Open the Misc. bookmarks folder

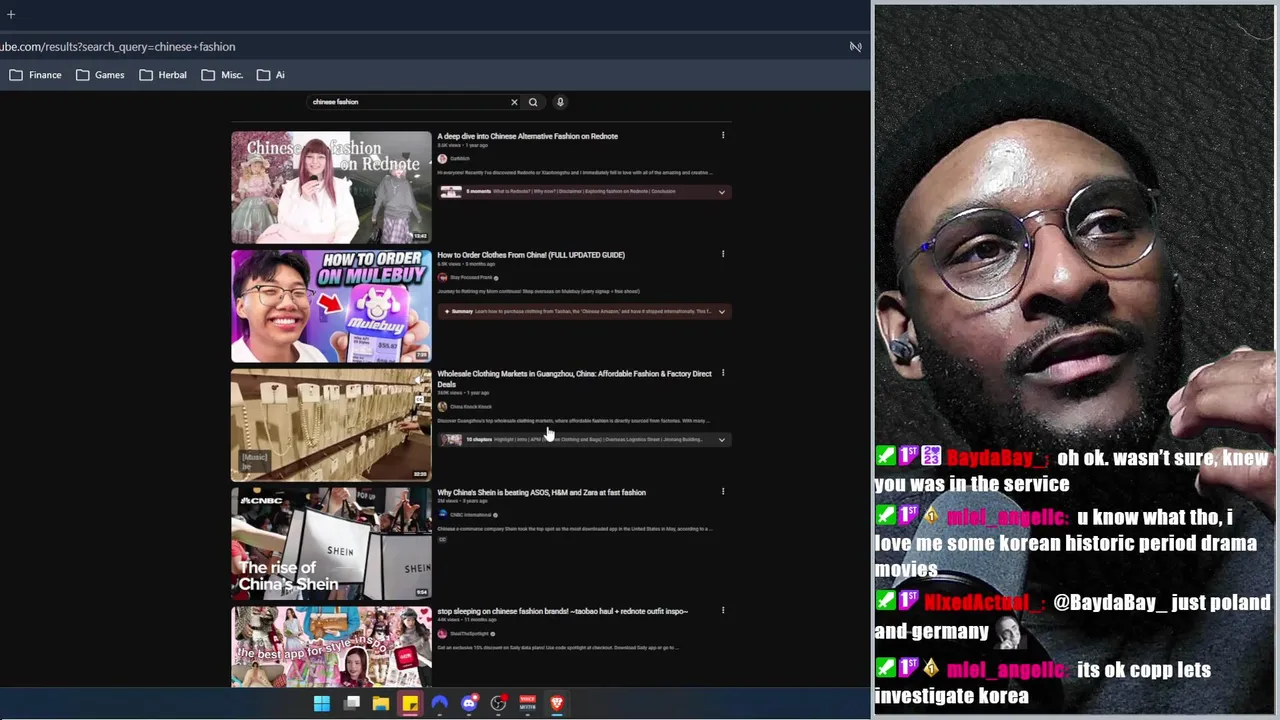click(222, 75)
